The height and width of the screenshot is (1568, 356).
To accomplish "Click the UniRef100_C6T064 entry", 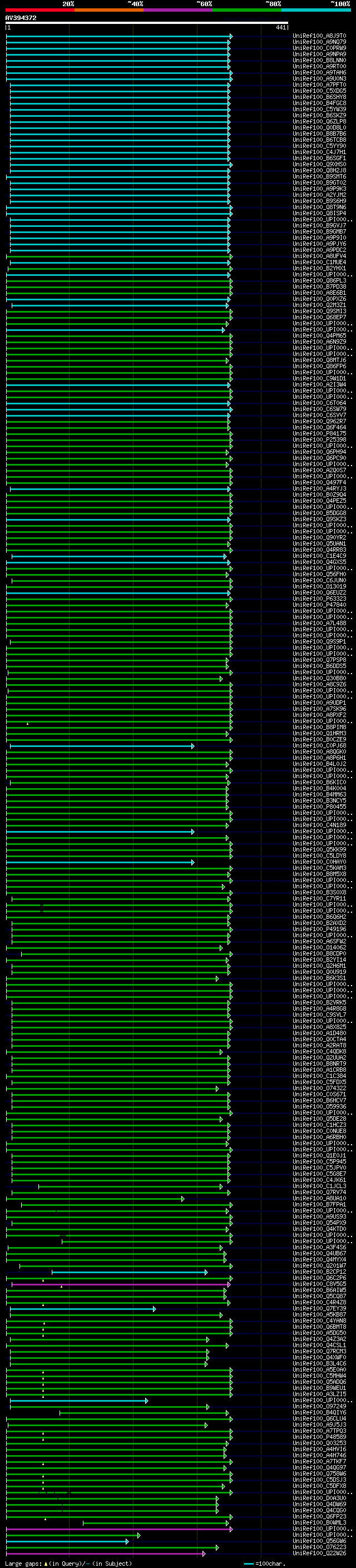I will coord(319,403).
